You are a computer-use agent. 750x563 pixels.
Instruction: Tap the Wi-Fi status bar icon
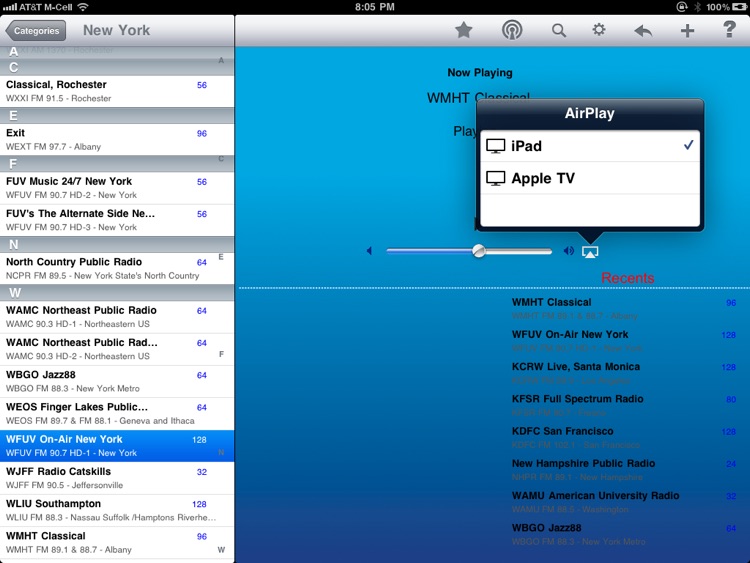(x=83, y=7)
